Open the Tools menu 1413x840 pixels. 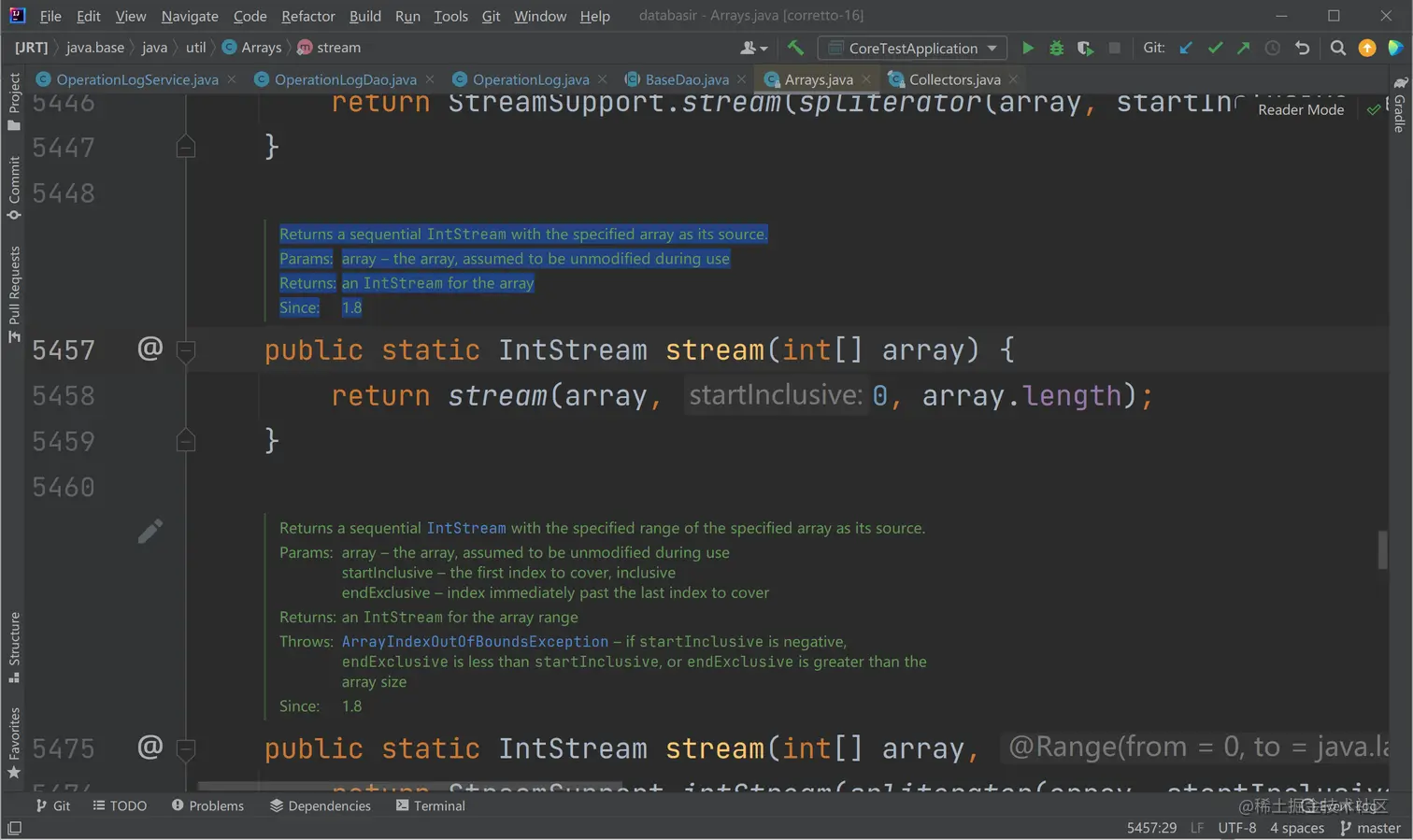450,16
